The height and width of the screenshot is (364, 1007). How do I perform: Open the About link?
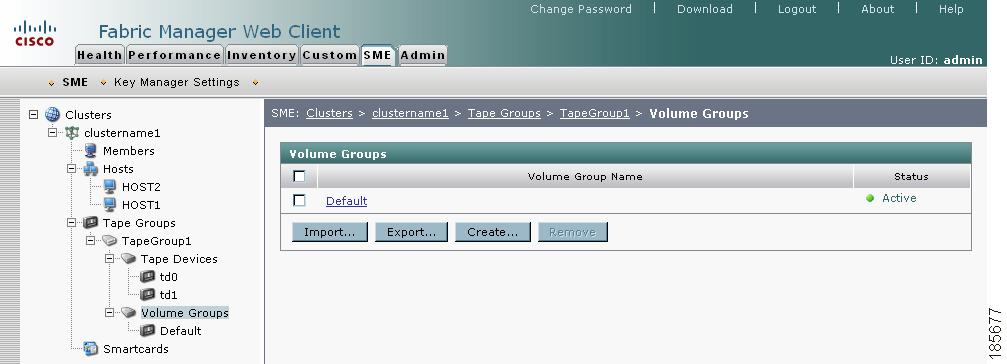[x=877, y=9]
